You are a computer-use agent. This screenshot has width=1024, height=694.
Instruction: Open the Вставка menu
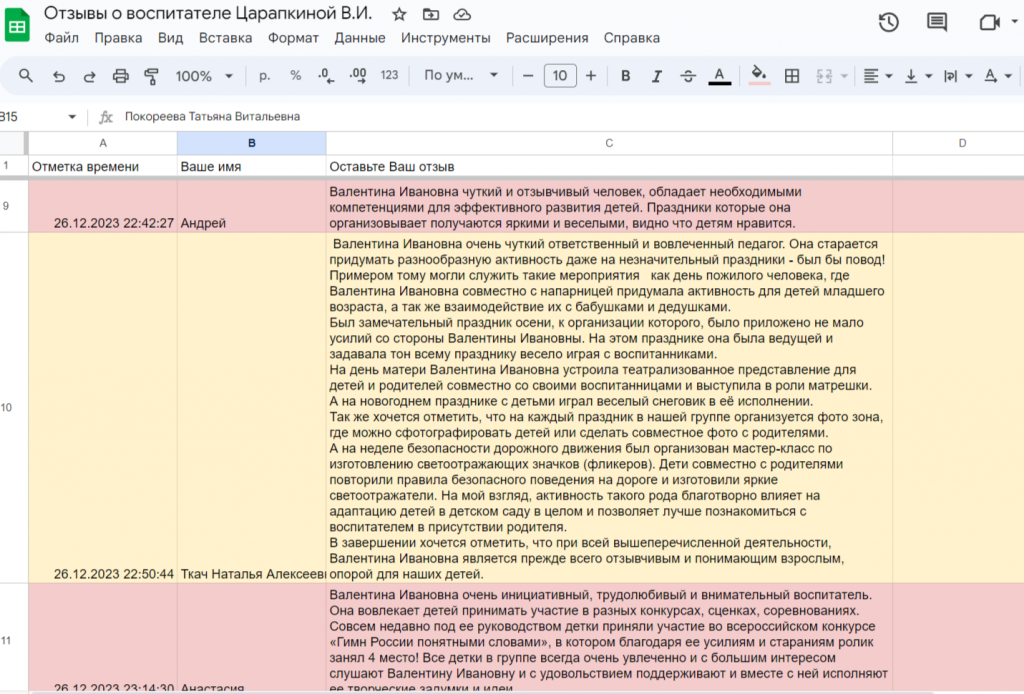[x=225, y=38]
